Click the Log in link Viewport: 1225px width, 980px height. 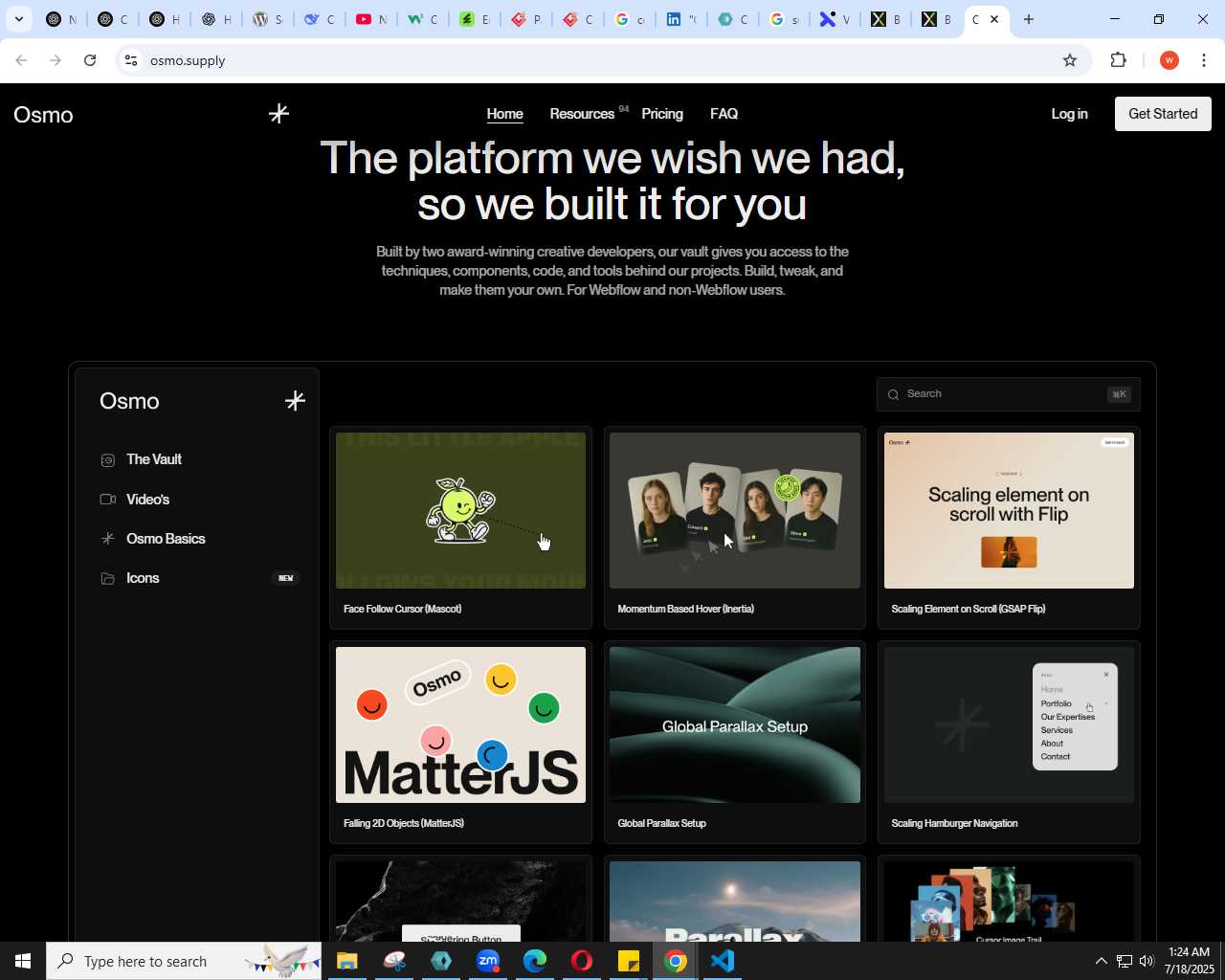coord(1069,114)
